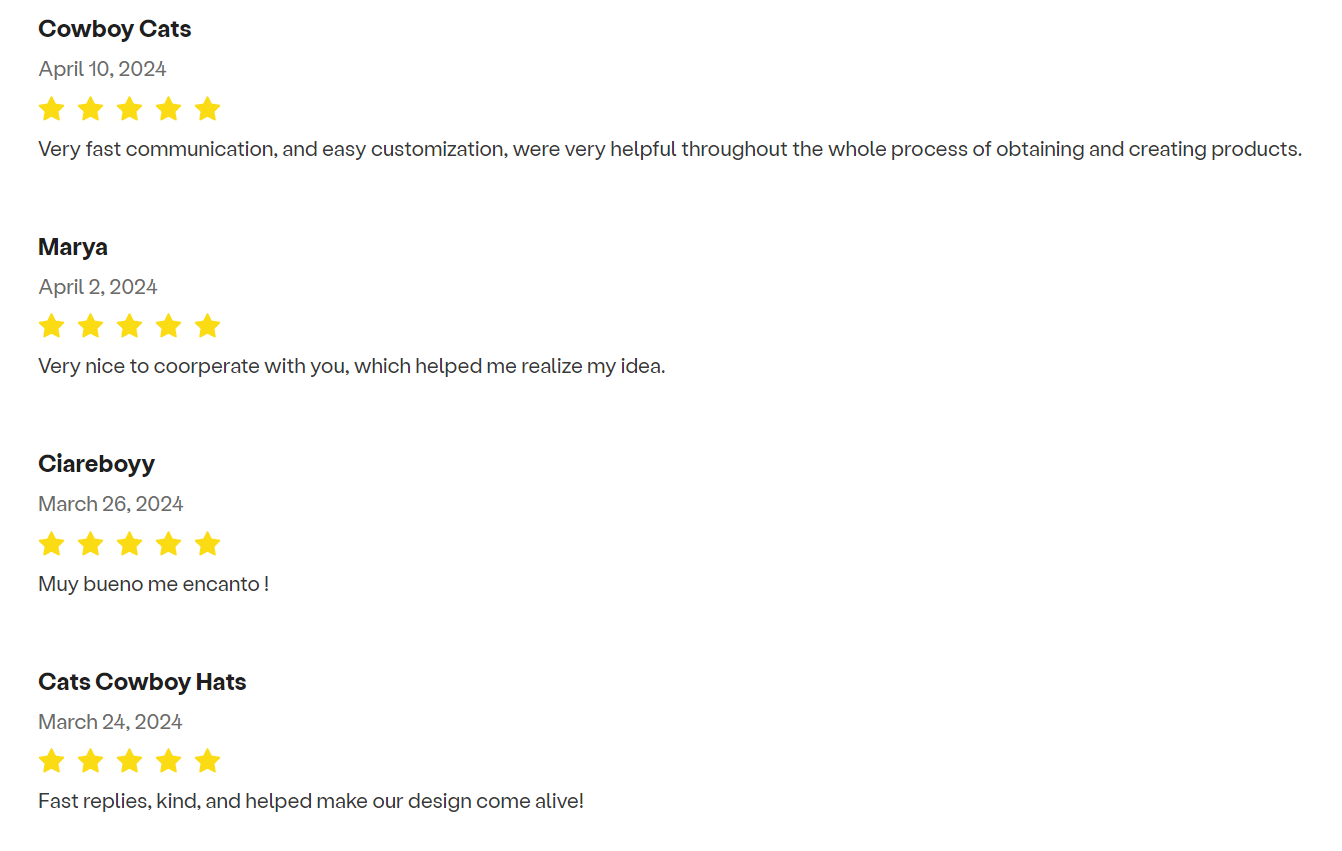Click the third star in Marya's review
This screenshot has width=1342, height=851.
click(x=129, y=326)
